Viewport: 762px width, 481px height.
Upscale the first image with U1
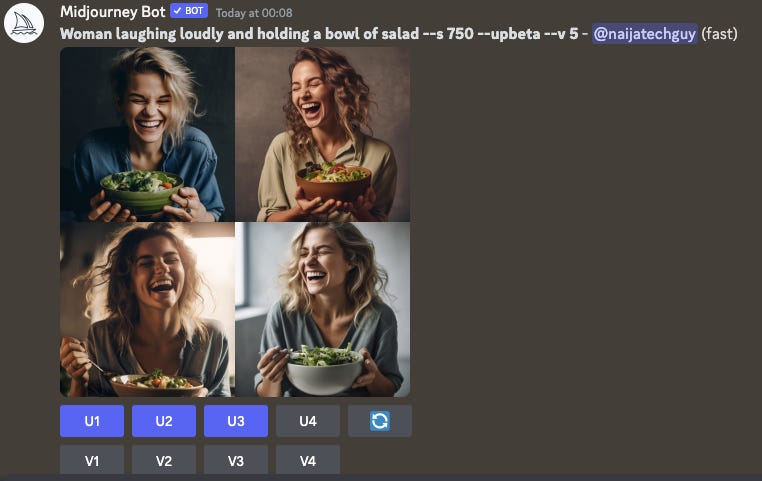(92, 421)
